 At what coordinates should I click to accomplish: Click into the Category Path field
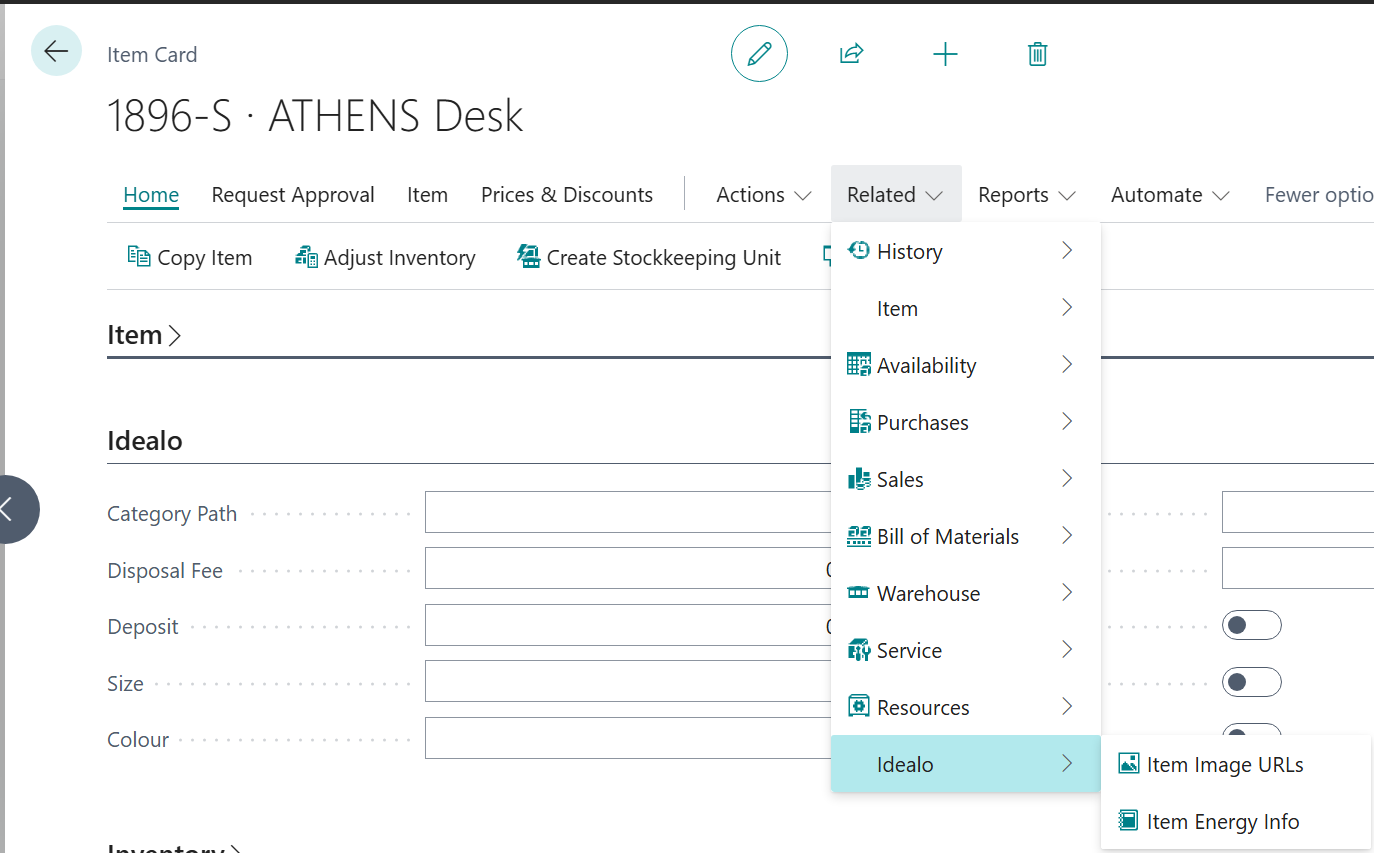tap(627, 513)
